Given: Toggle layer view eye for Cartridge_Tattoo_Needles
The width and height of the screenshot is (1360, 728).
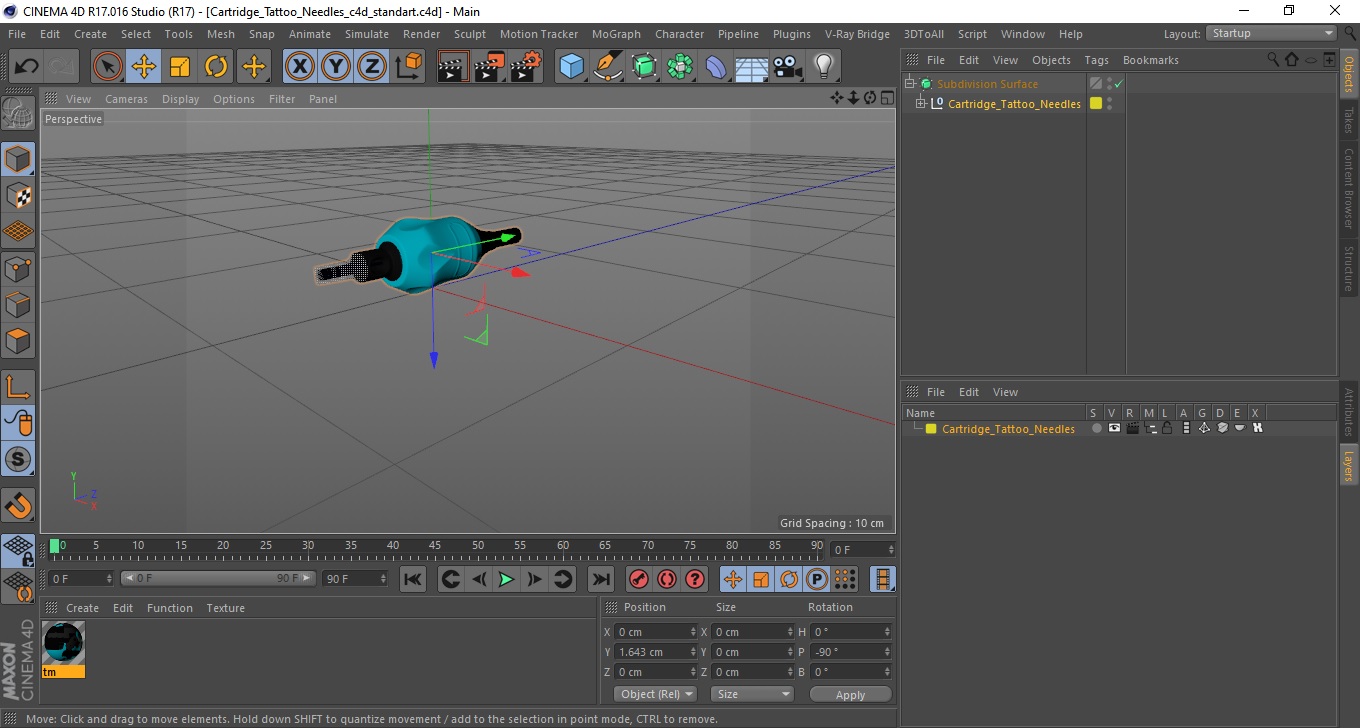Looking at the screenshot, I should pos(1114,428).
